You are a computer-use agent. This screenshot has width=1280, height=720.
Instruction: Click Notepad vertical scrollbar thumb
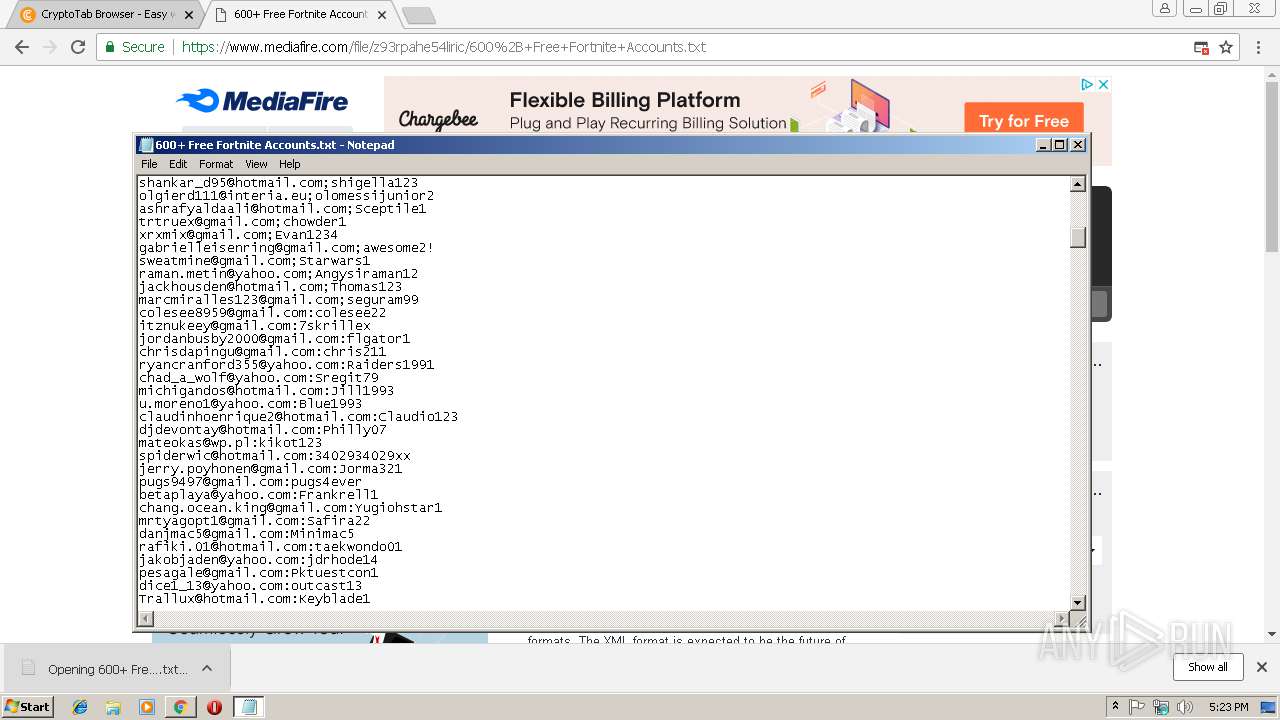click(x=1078, y=237)
